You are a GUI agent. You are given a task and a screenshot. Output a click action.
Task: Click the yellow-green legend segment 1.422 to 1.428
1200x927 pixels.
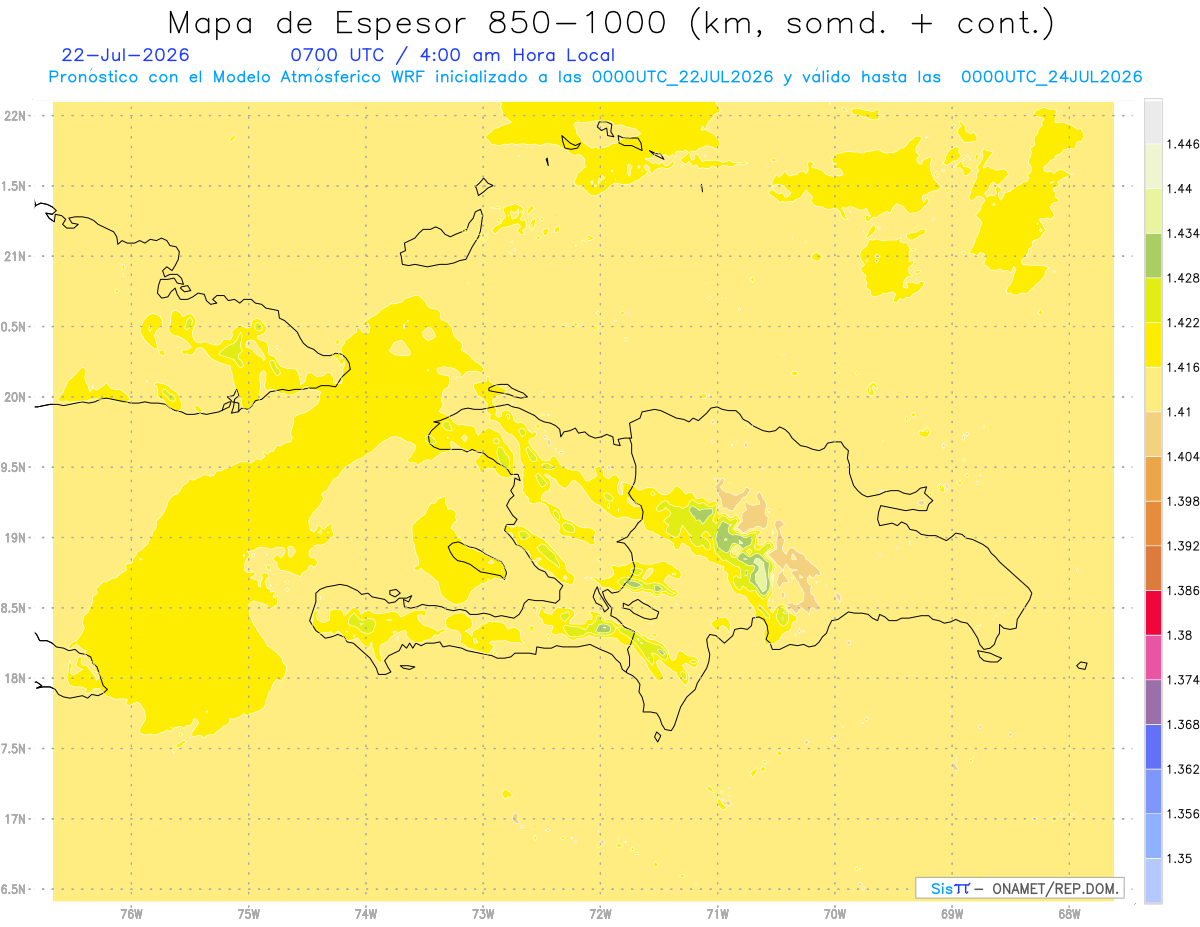(1153, 300)
